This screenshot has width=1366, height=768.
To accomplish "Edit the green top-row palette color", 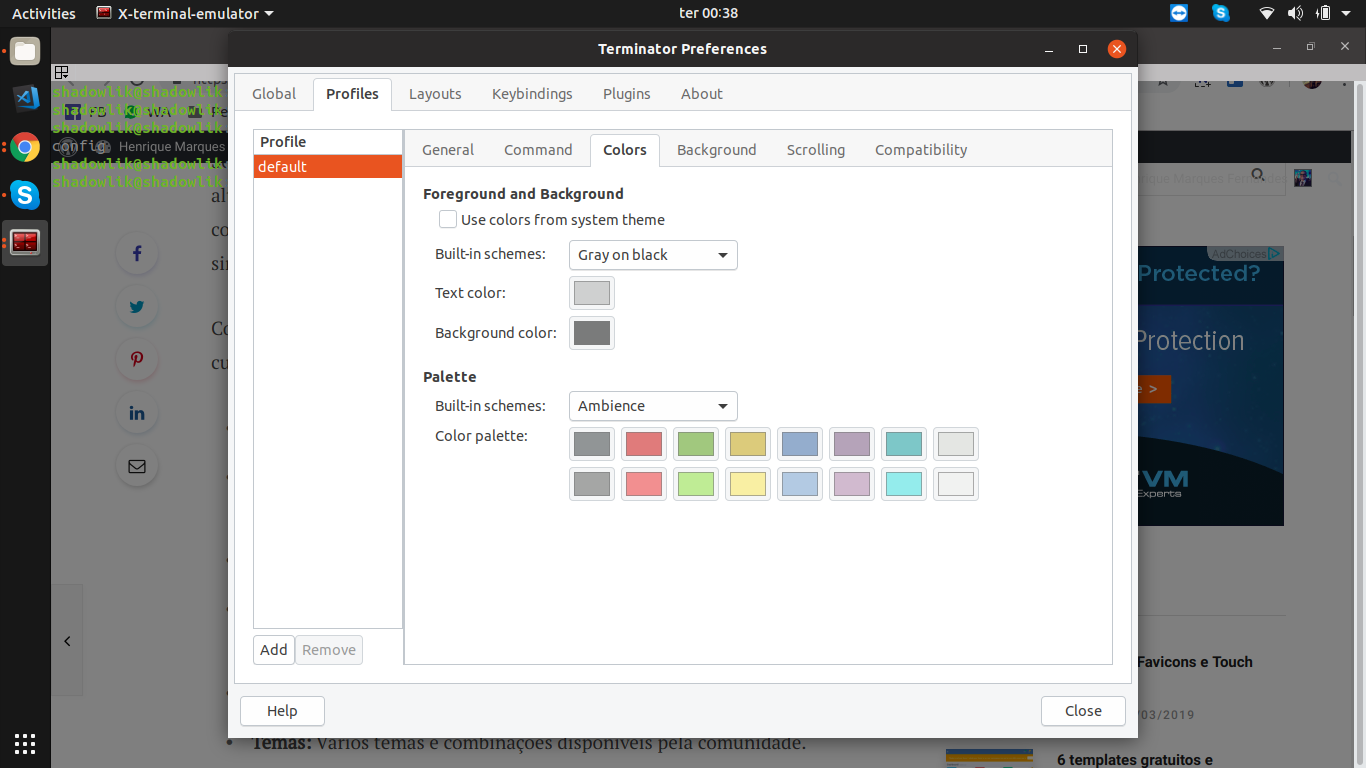I will [x=696, y=444].
